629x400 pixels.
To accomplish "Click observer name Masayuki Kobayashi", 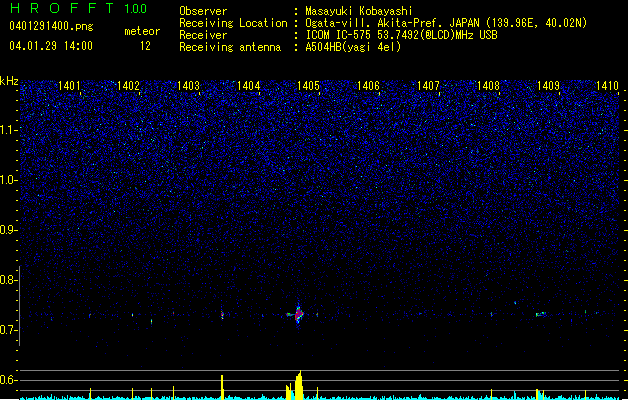I will click(x=359, y=11).
